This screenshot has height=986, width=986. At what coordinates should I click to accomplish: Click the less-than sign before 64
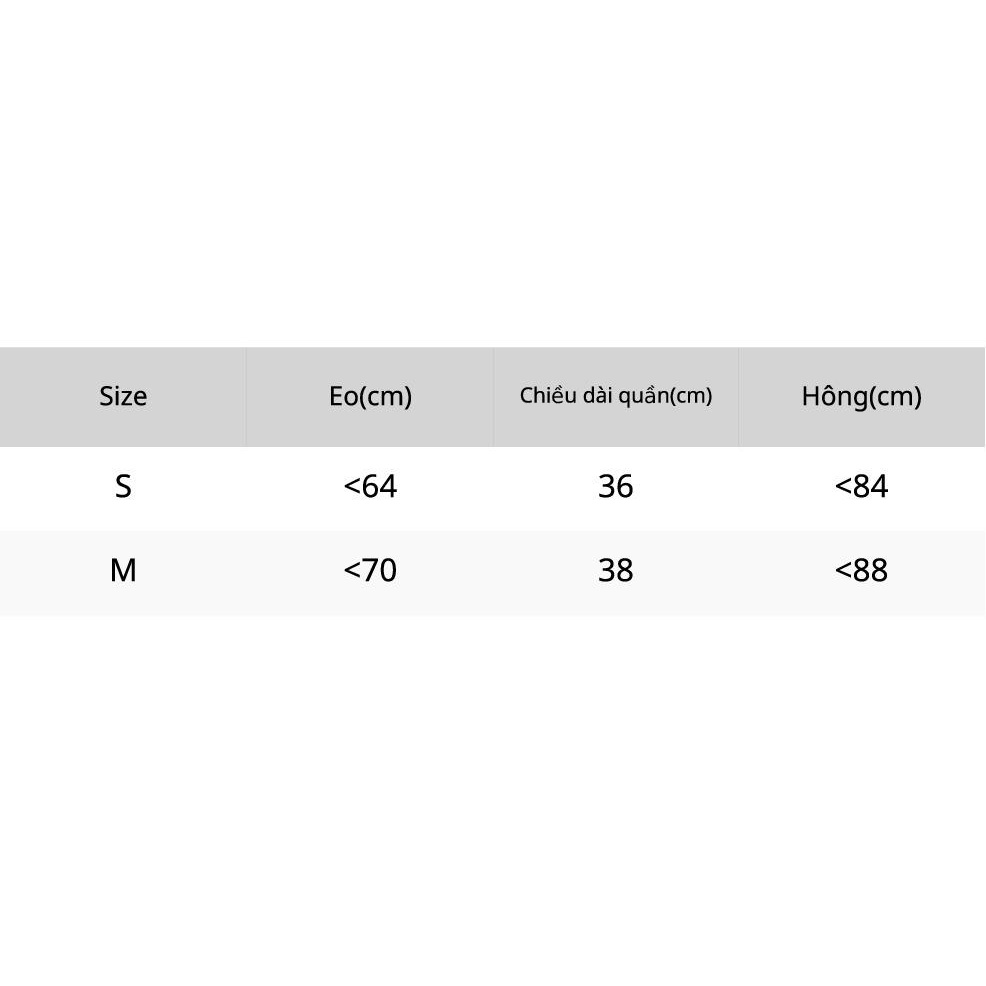coord(352,487)
